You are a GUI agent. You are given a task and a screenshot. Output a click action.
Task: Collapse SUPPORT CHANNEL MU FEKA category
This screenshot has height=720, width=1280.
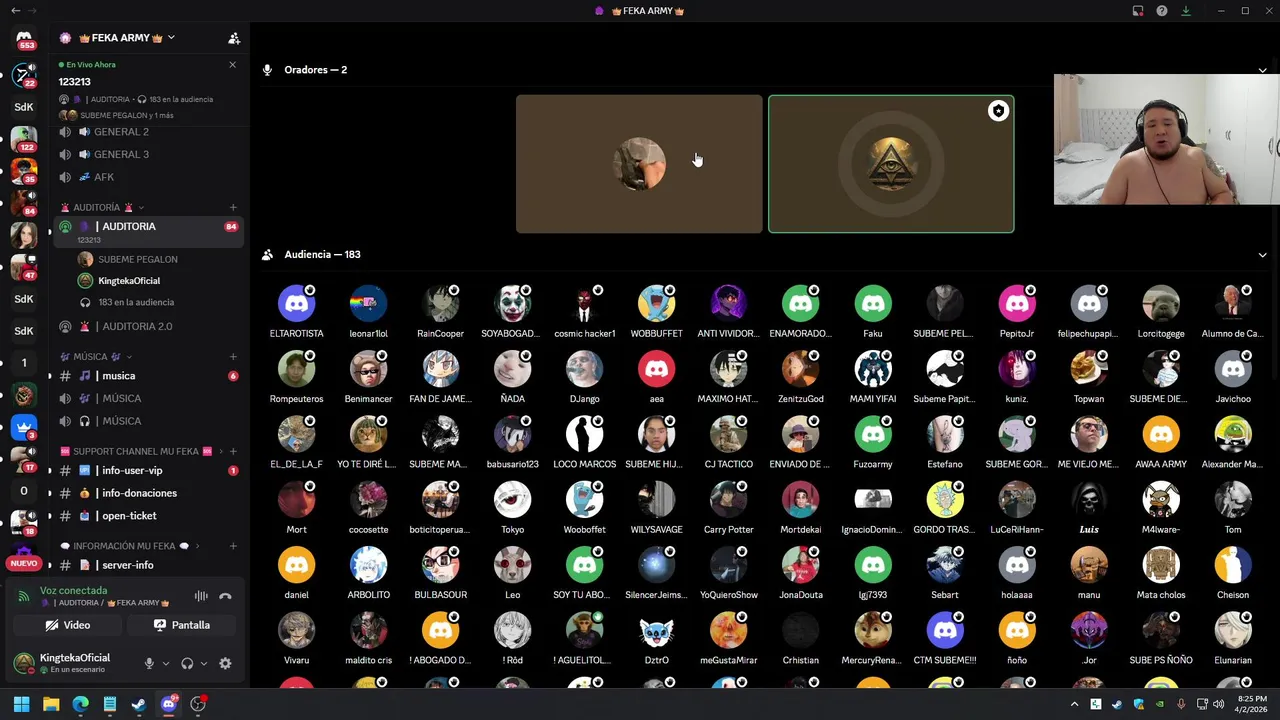143,451
